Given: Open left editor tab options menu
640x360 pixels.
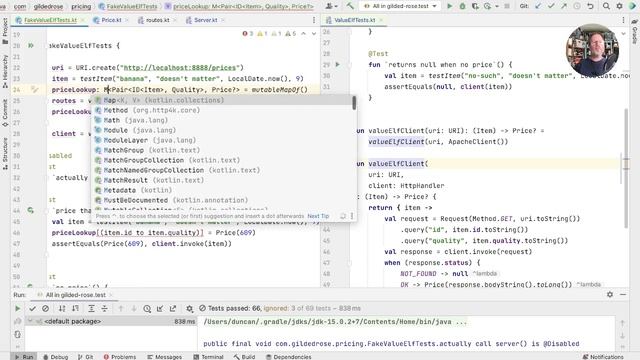Looking at the screenshot, I should [x=313, y=20].
